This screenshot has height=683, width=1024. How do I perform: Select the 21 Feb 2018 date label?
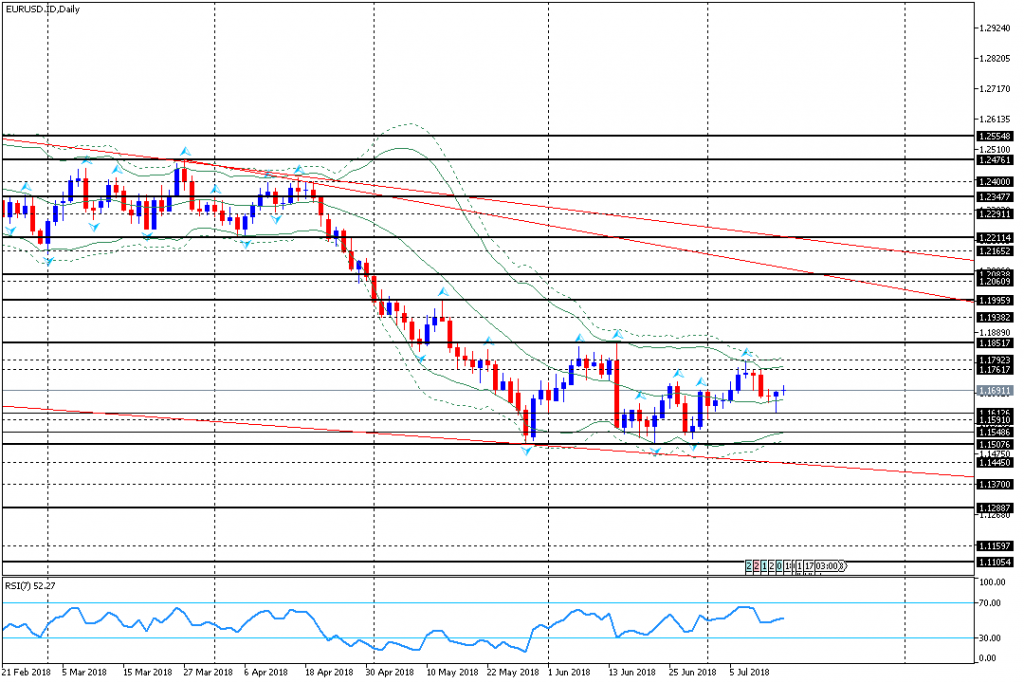click(28, 673)
